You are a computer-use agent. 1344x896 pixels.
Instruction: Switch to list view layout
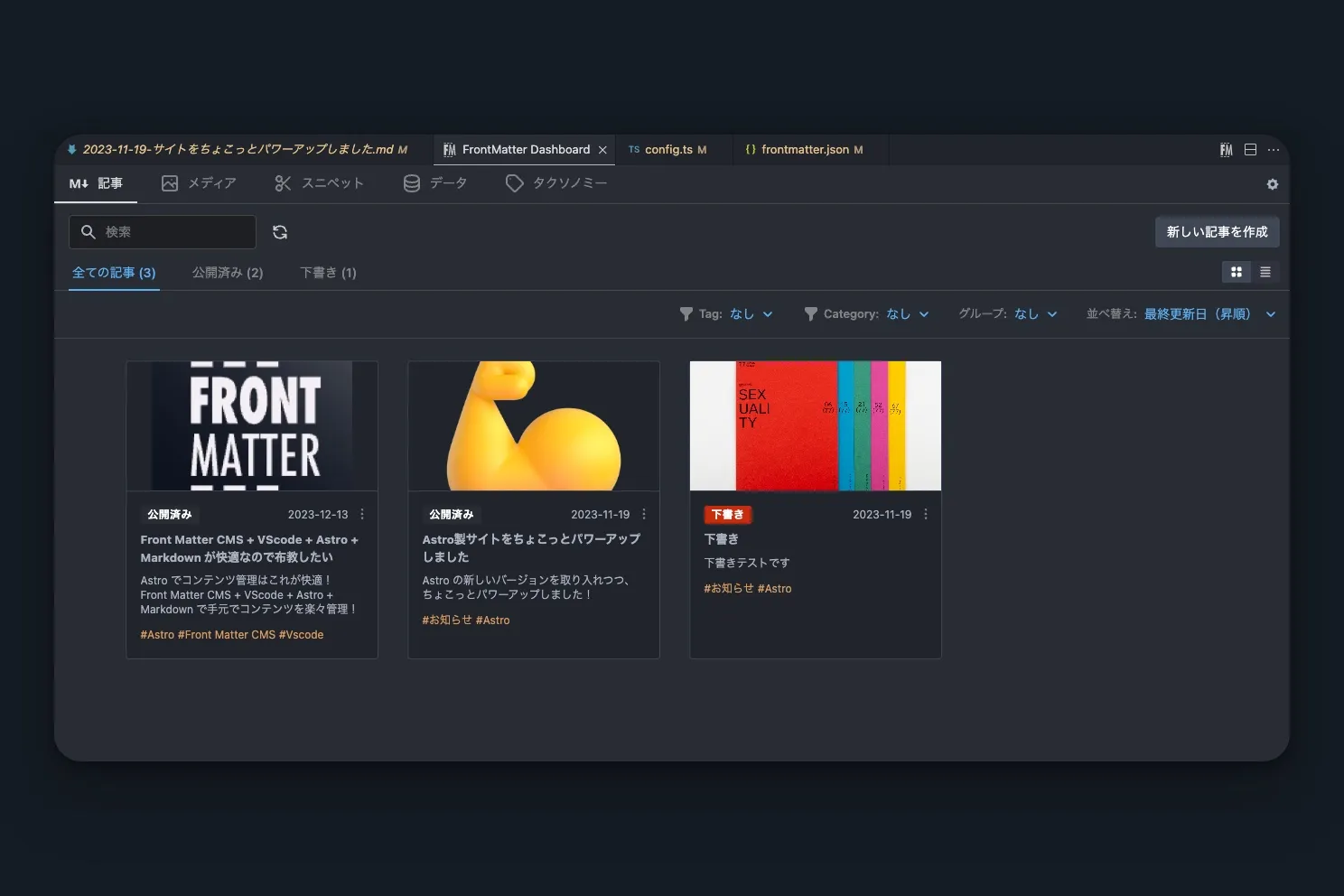1265,272
